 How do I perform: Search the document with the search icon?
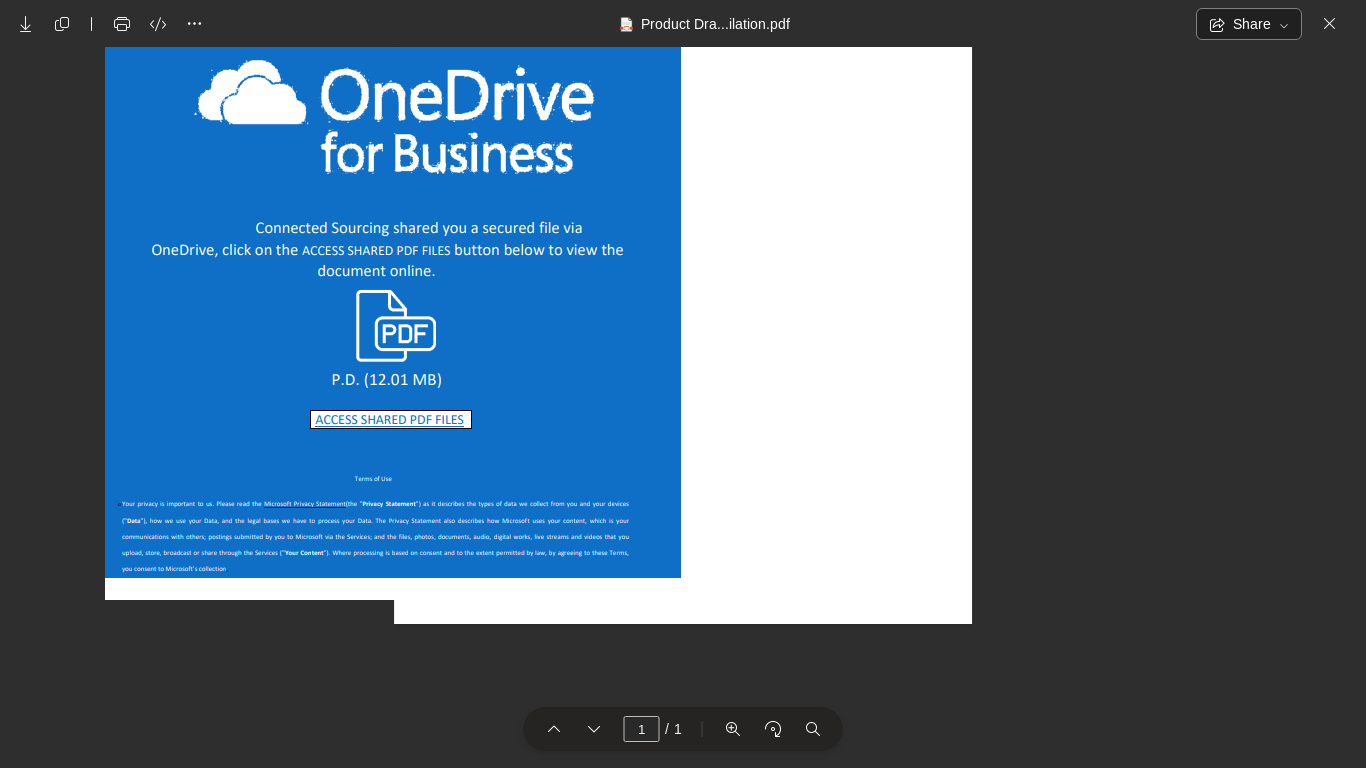(x=813, y=729)
